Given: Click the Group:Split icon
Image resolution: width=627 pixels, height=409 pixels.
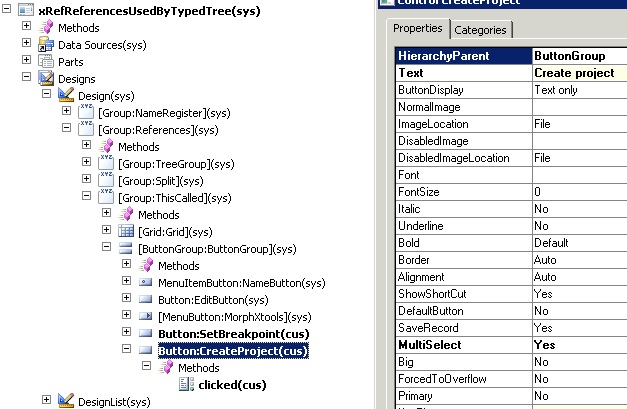Looking at the screenshot, I should [106, 180].
